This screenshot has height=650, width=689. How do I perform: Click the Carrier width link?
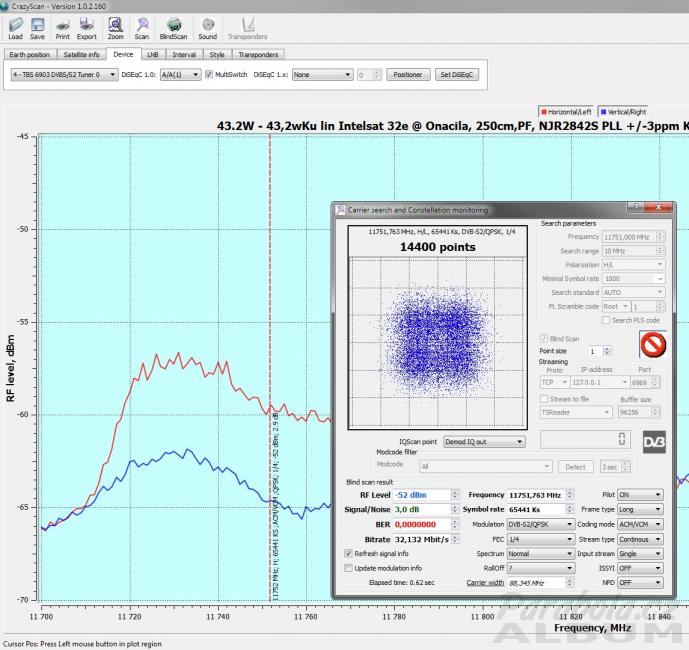tap(485, 582)
